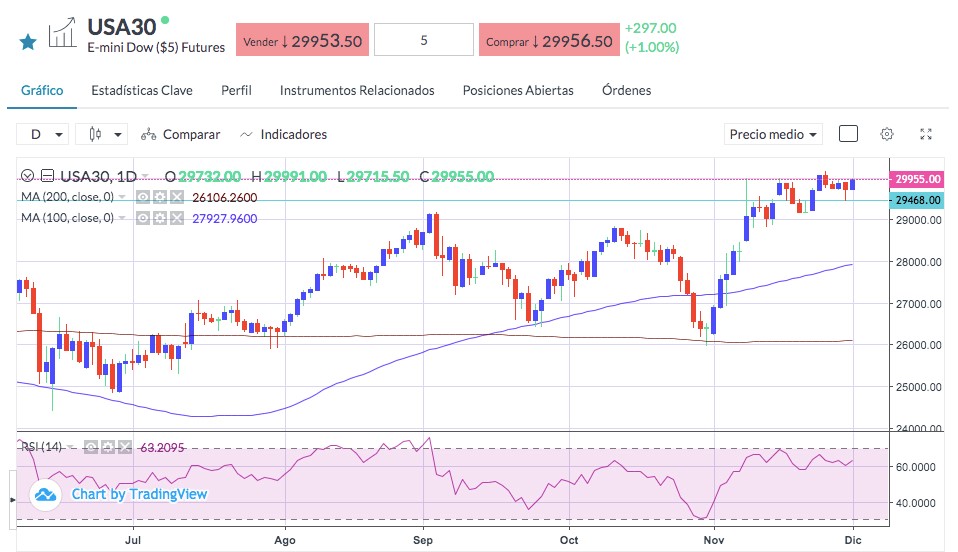Open the Comparar symbol tool
Viewport: 958px width, 552px height.
180,134
